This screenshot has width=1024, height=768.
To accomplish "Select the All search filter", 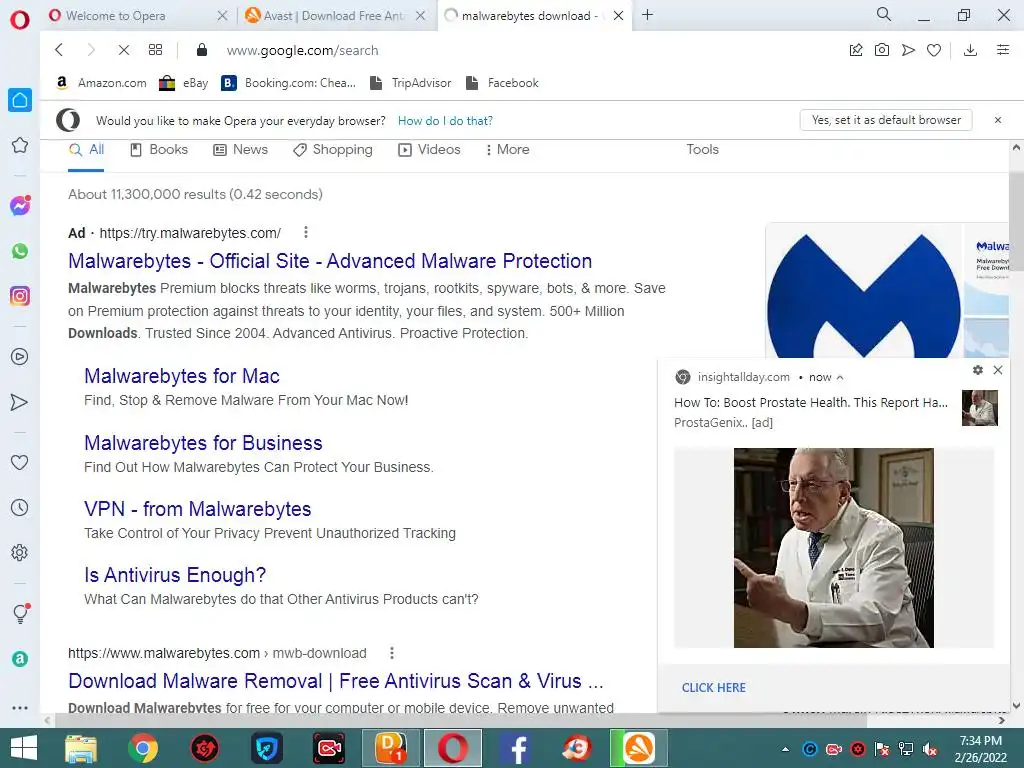I will [86, 150].
